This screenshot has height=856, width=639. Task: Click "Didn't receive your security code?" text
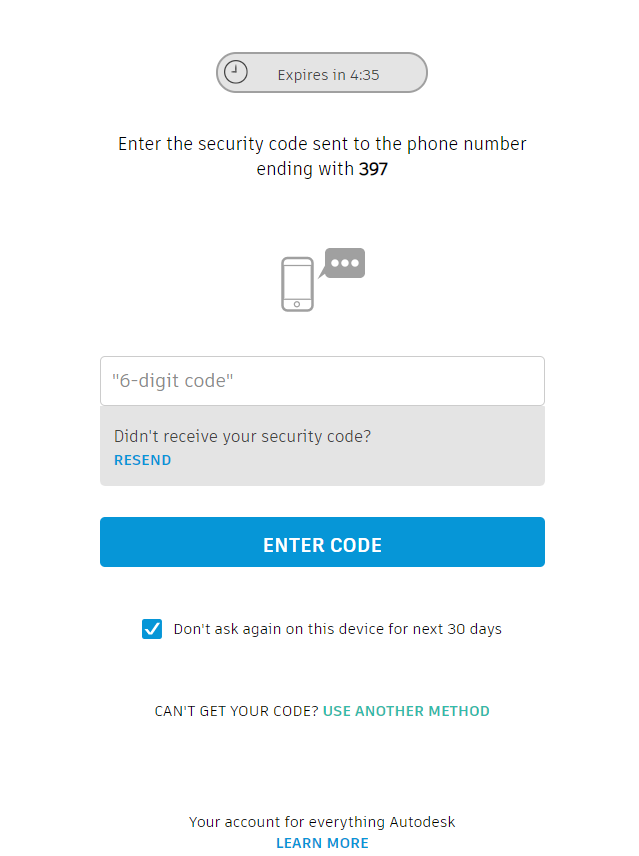242,436
